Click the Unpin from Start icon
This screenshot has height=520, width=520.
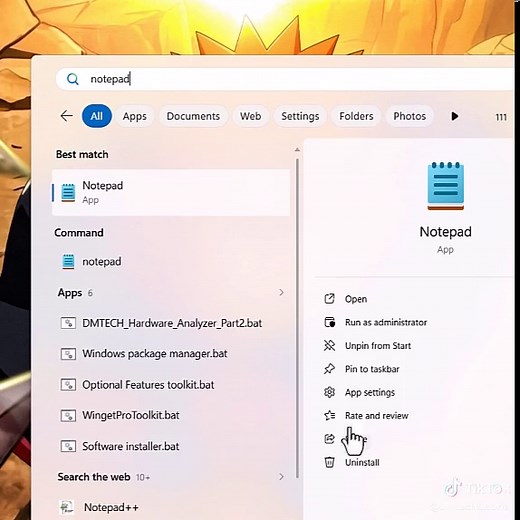329,345
